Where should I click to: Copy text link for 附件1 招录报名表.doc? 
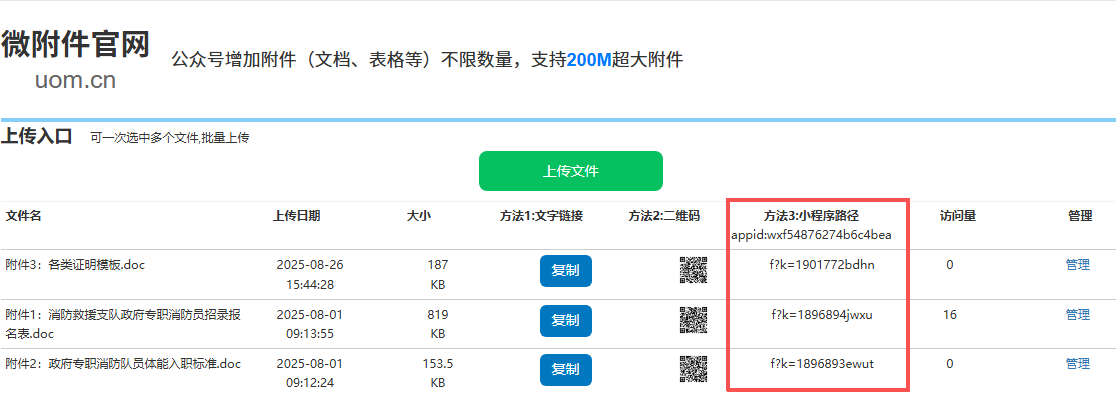coord(565,320)
